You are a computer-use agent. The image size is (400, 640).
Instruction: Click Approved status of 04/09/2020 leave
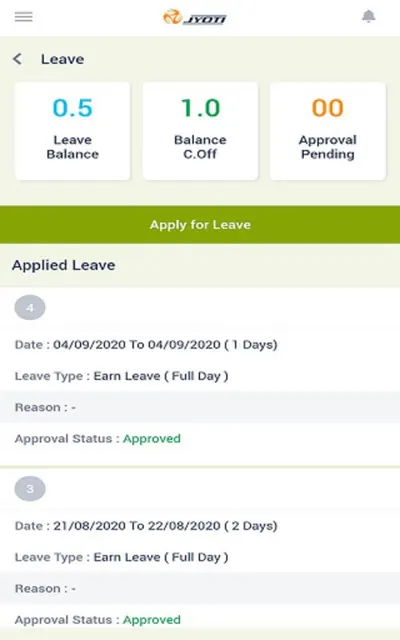[x=152, y=439]
